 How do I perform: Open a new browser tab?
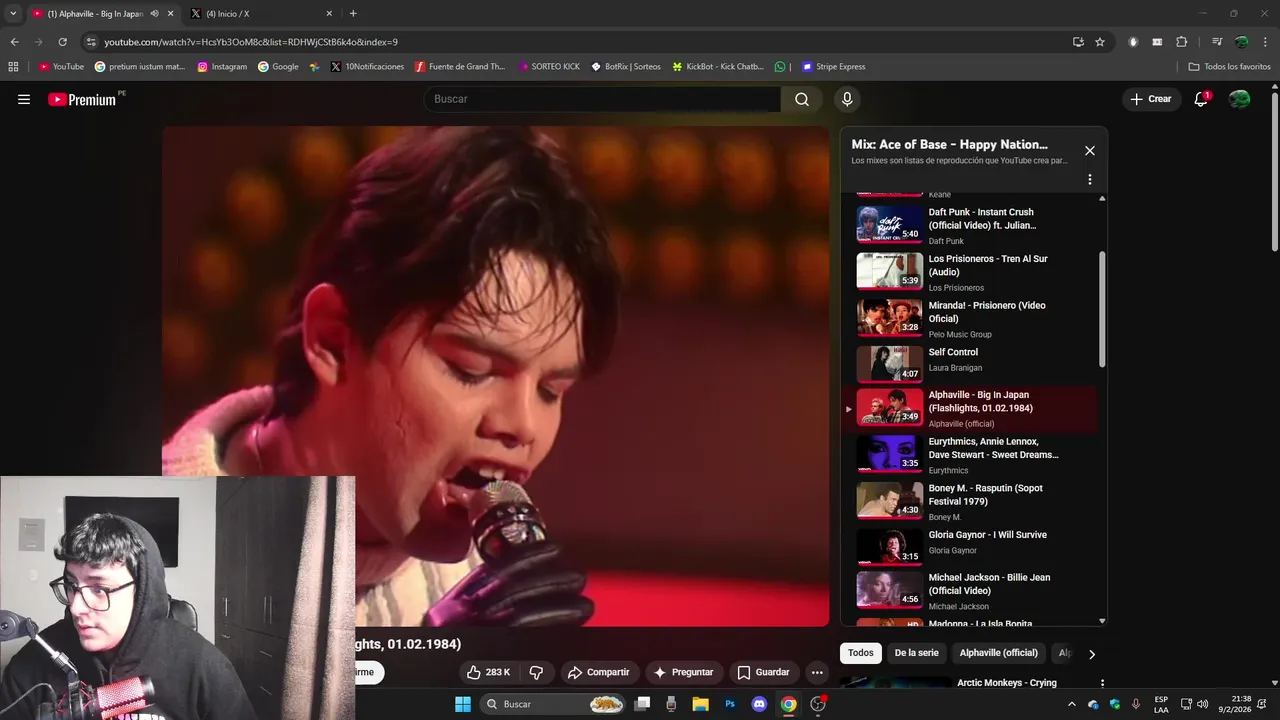pos(353,13)
